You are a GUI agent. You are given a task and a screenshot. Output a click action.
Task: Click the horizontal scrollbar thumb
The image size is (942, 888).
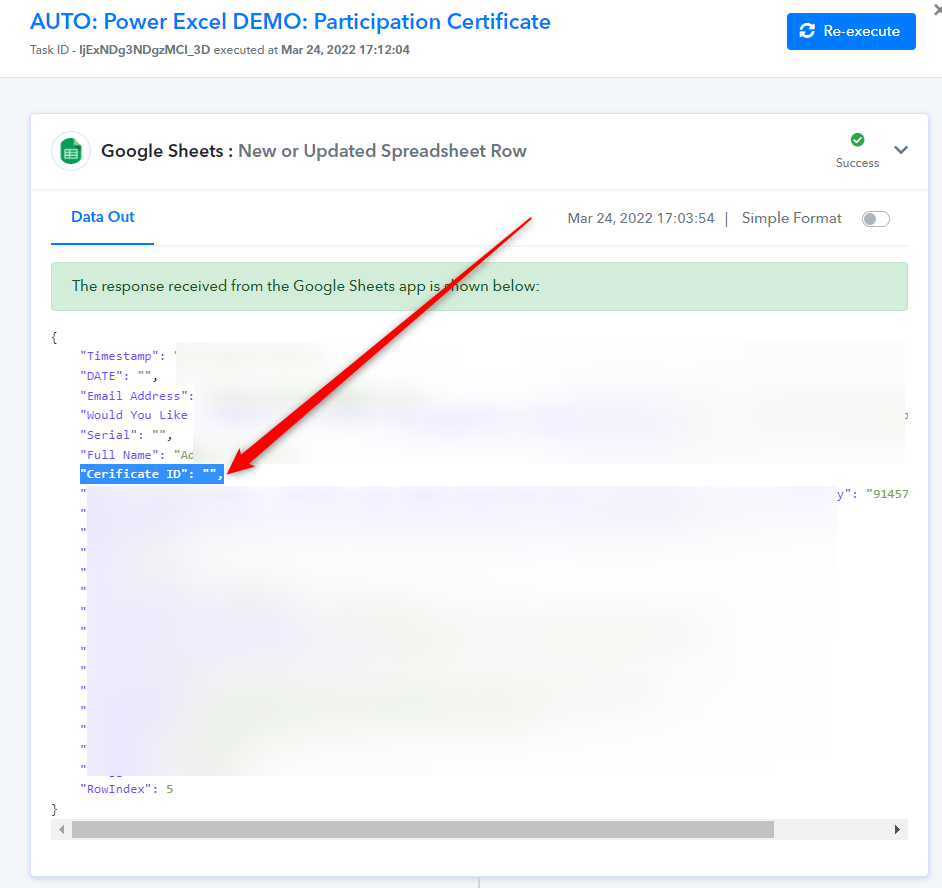pos(423,830)
